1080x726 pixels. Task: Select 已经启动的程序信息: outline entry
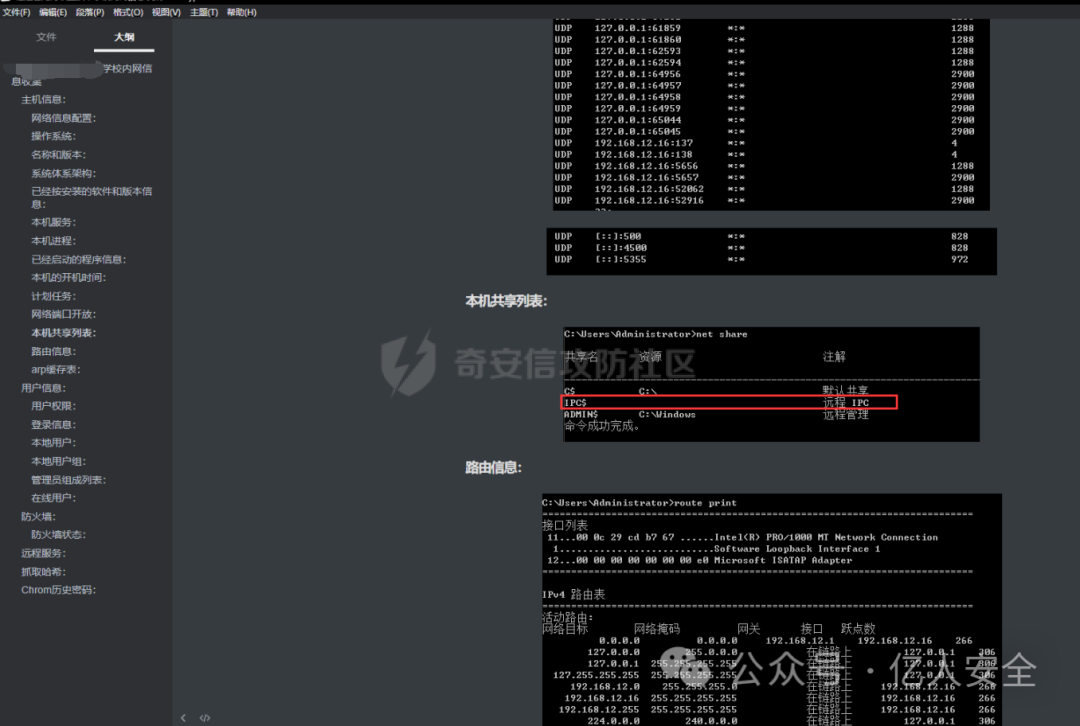coord(79,260)
